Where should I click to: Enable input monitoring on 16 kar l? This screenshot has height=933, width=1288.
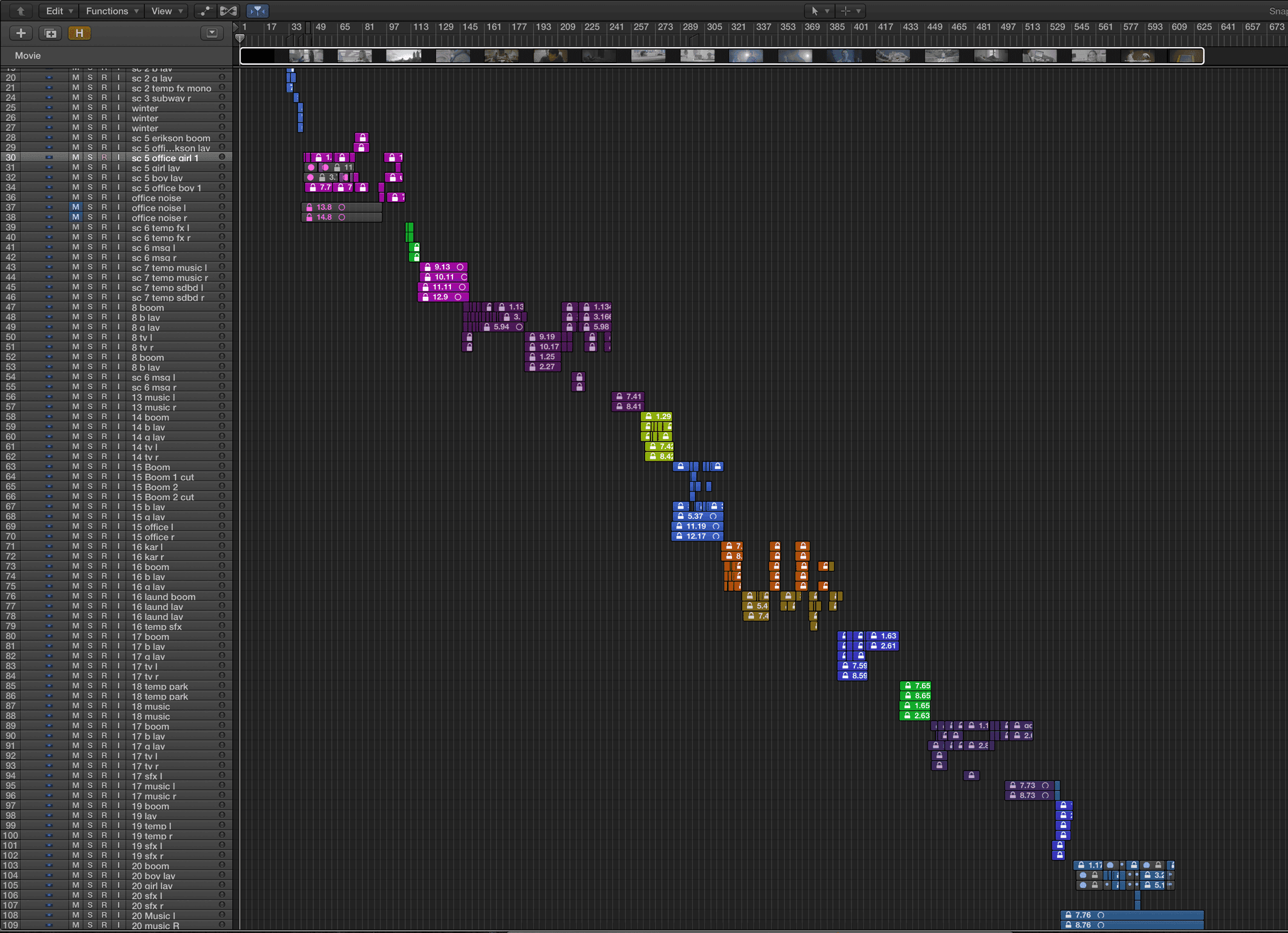click(118, 546)
